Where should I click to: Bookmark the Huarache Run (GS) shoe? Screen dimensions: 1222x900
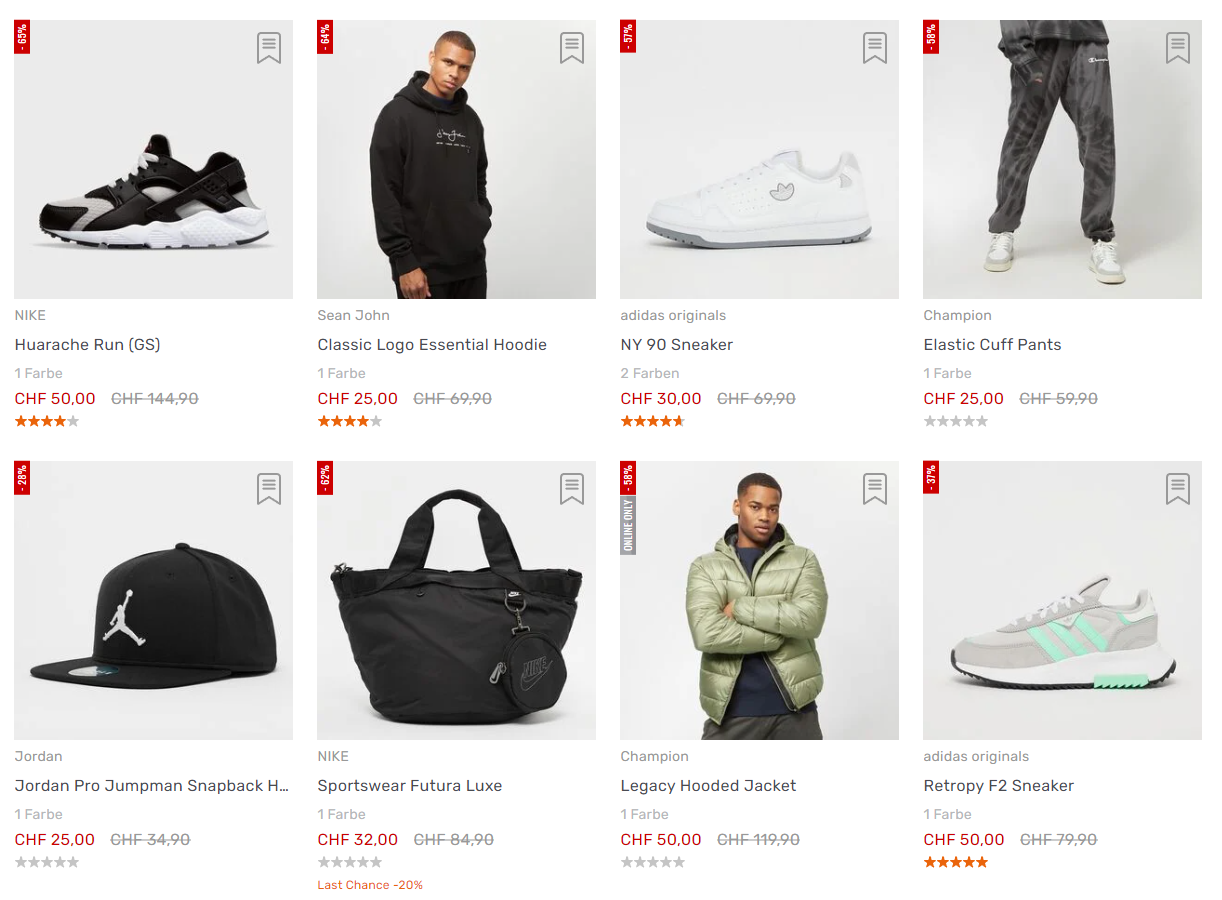(x=268, y=48)
